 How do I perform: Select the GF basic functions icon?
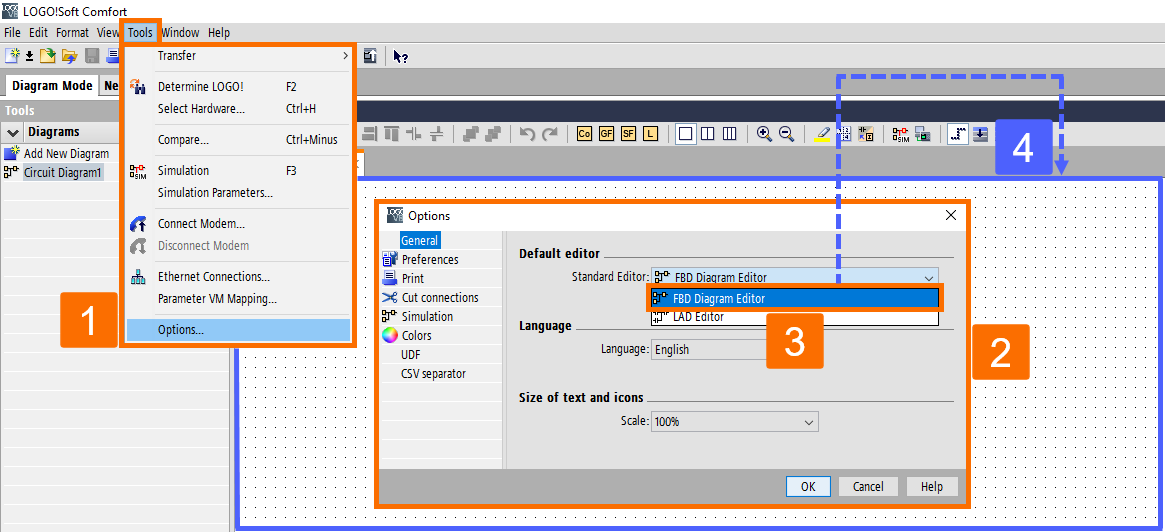[607, 134]
